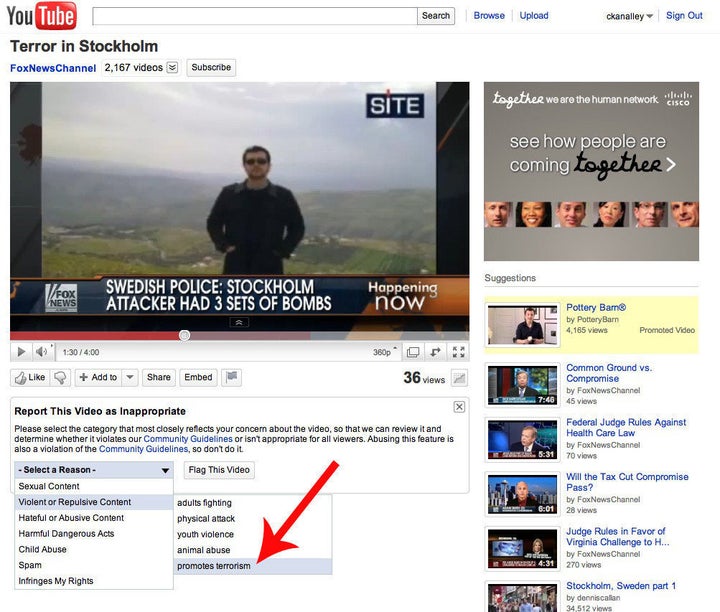This screenshot has width=720, height=612.
Task: Open the 6:01 Tax Cut video thumbnail
Action: tap(523, 494)
